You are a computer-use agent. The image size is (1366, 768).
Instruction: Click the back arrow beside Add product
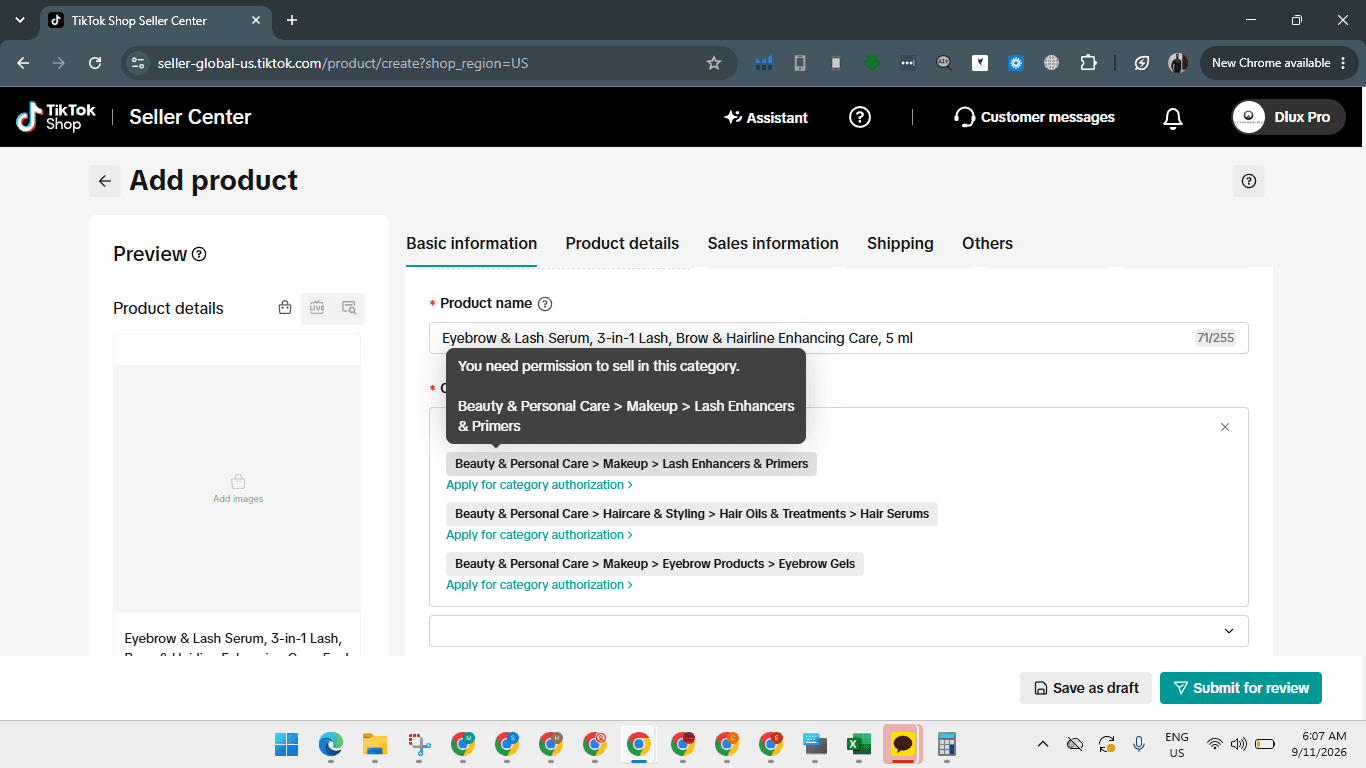pos(105,181)
